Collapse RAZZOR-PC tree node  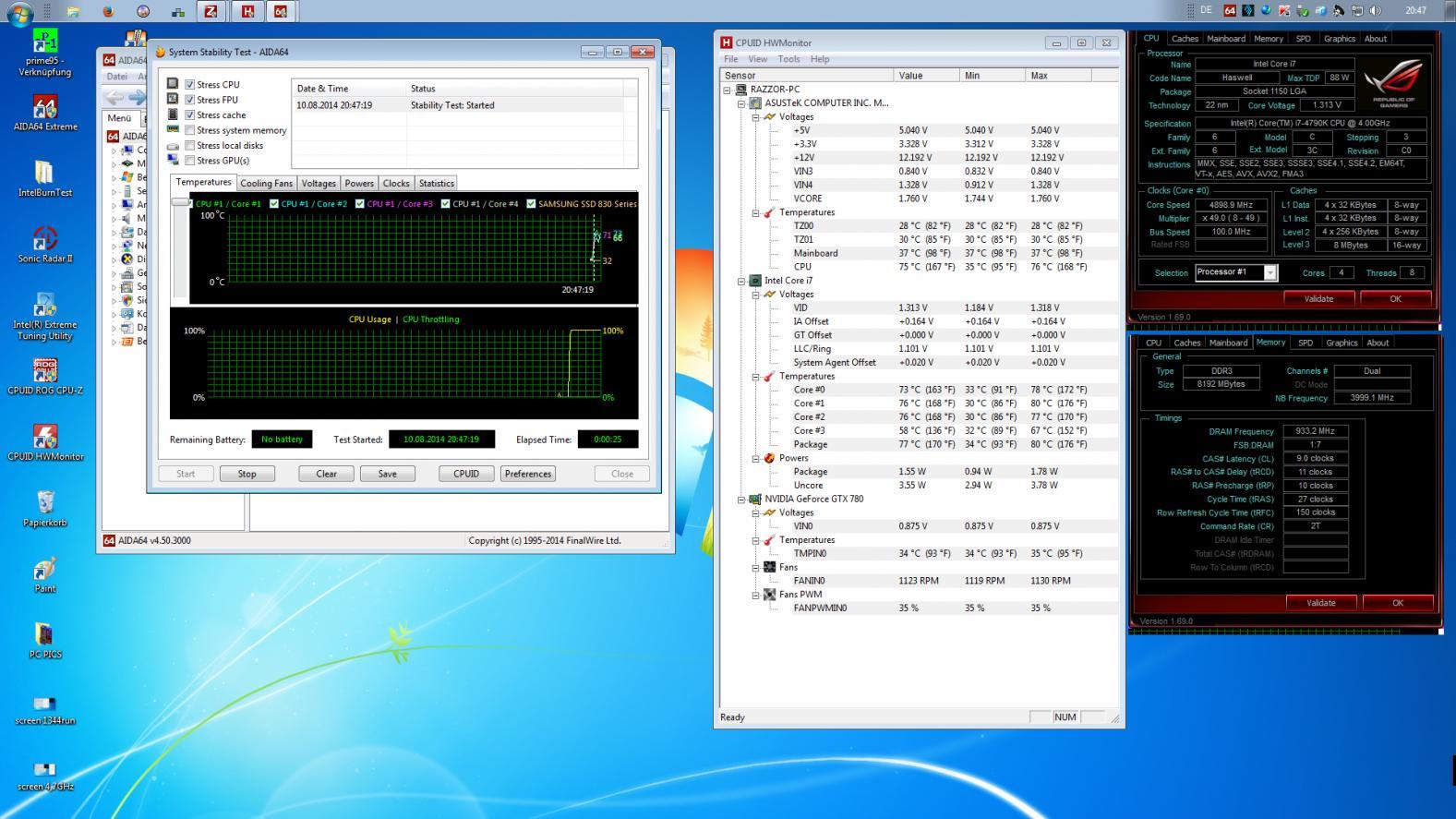(727, 90)
